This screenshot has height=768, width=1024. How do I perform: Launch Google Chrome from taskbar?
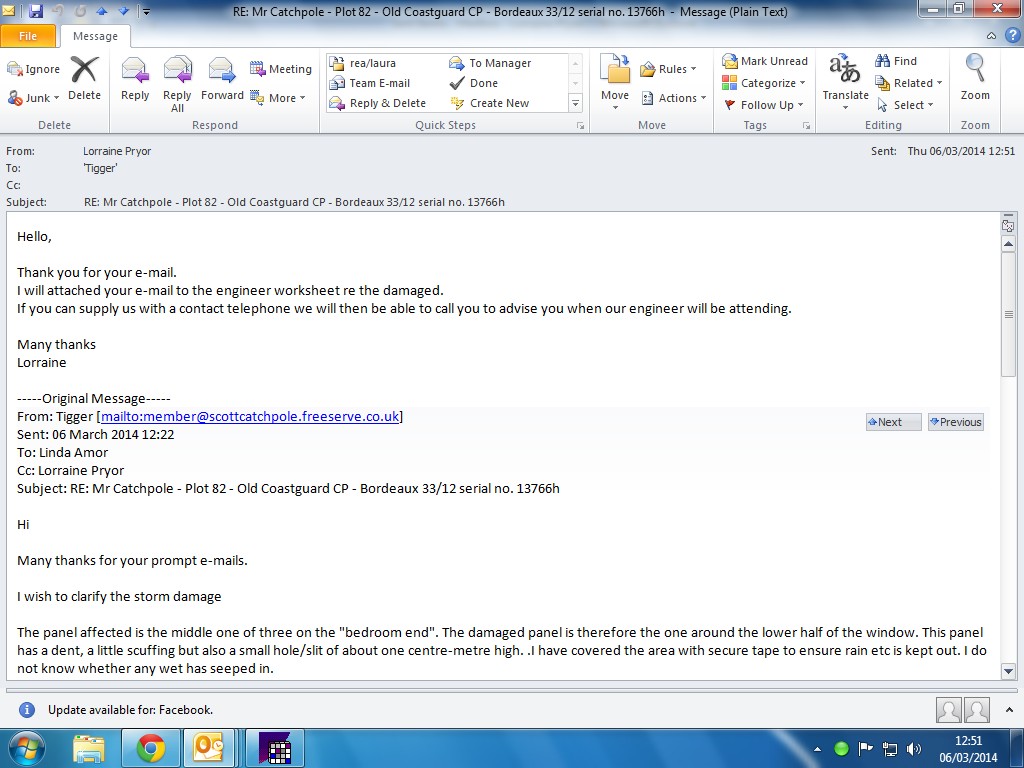(151, 749)
